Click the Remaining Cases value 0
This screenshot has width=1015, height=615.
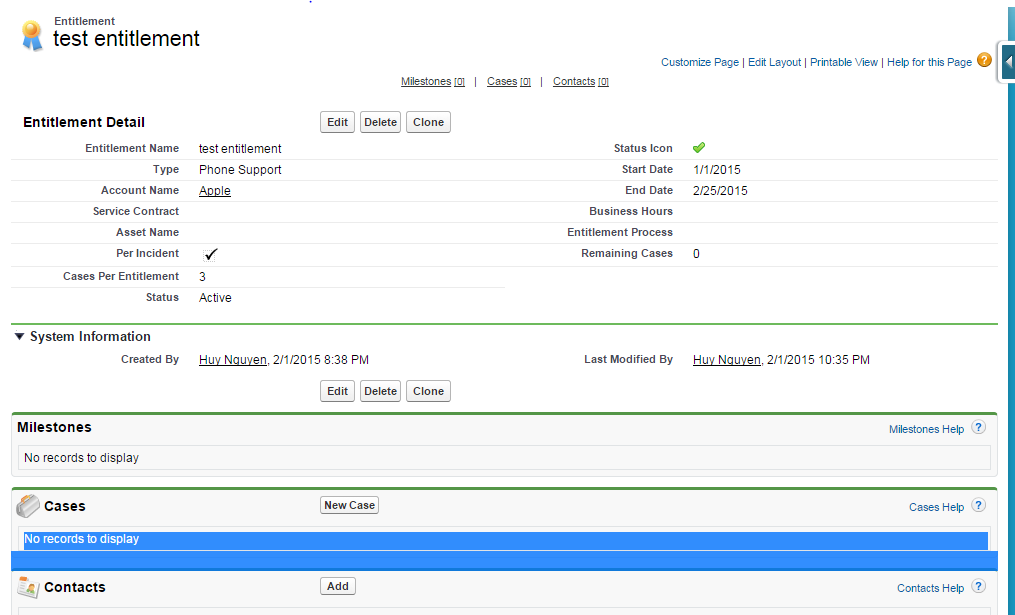click(x=696, y=254)
